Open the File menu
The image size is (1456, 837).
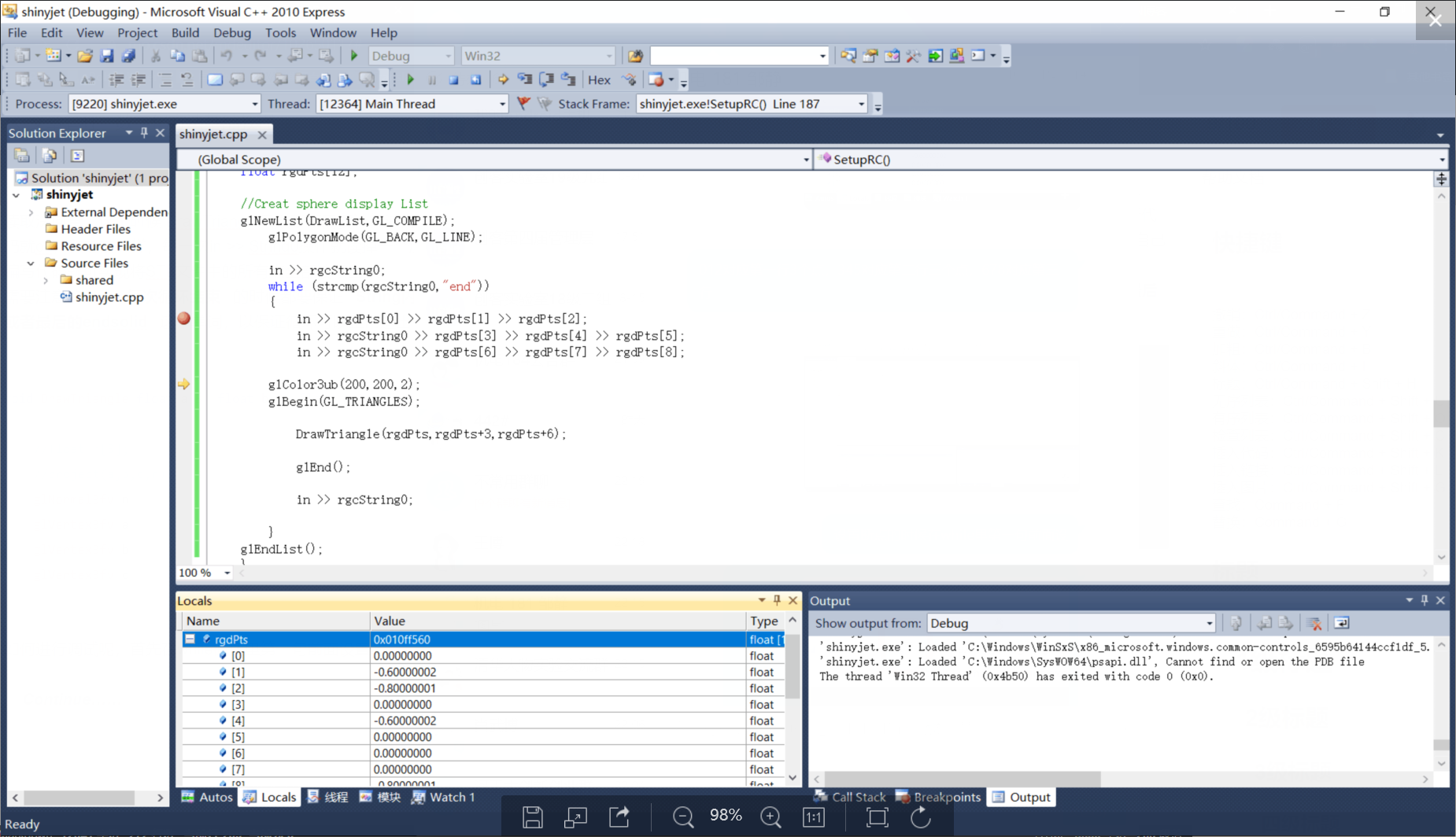point(17,33)
